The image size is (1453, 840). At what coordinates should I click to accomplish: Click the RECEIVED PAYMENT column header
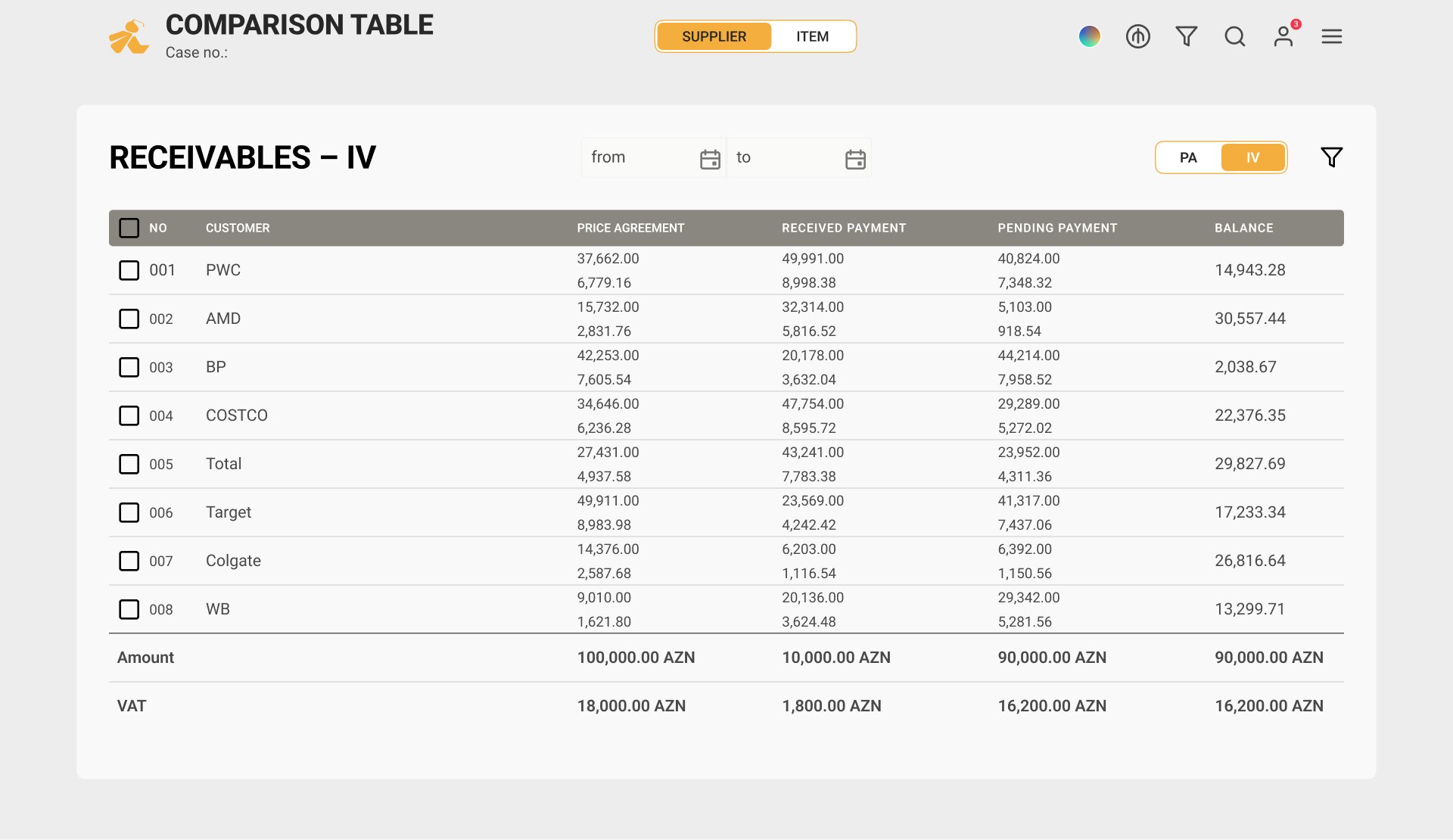(x=844, y=228)
